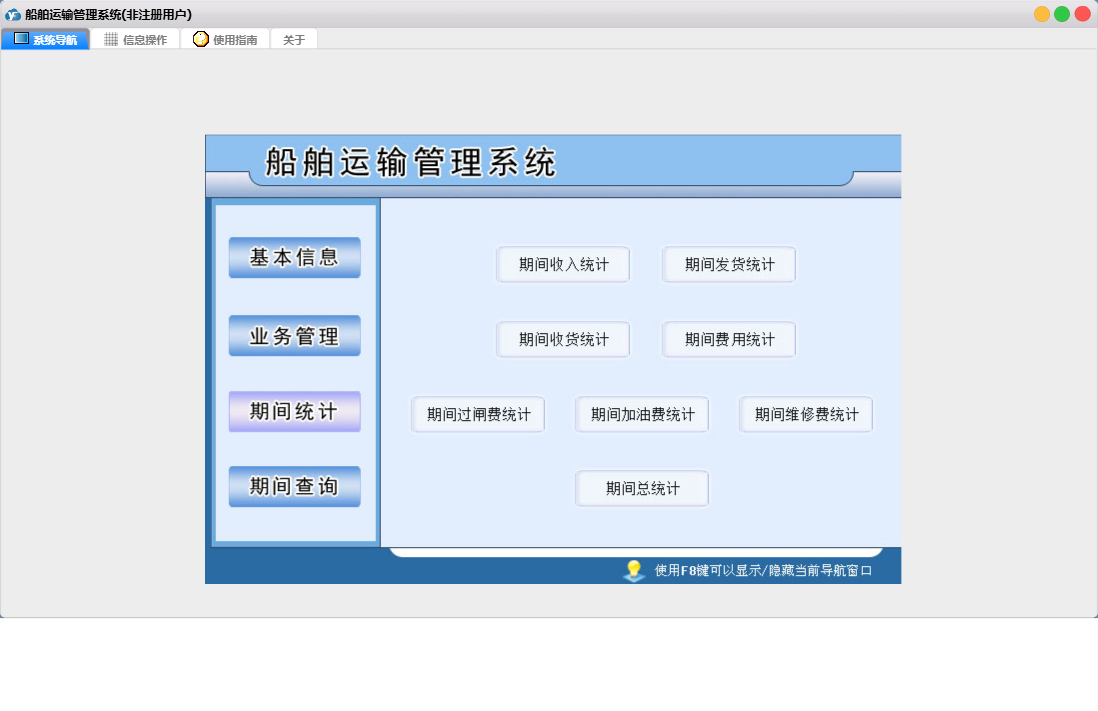Select the 关于 tab
Viewport: 1098px width, 711px height.
pos(294,39)
